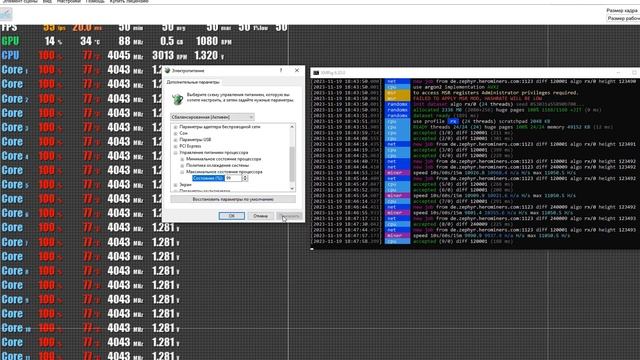Image resolution: width=640 pixels, height=360 pixels.
Task: Click the XMRig console window title icon
Action: tap(316, 73)
